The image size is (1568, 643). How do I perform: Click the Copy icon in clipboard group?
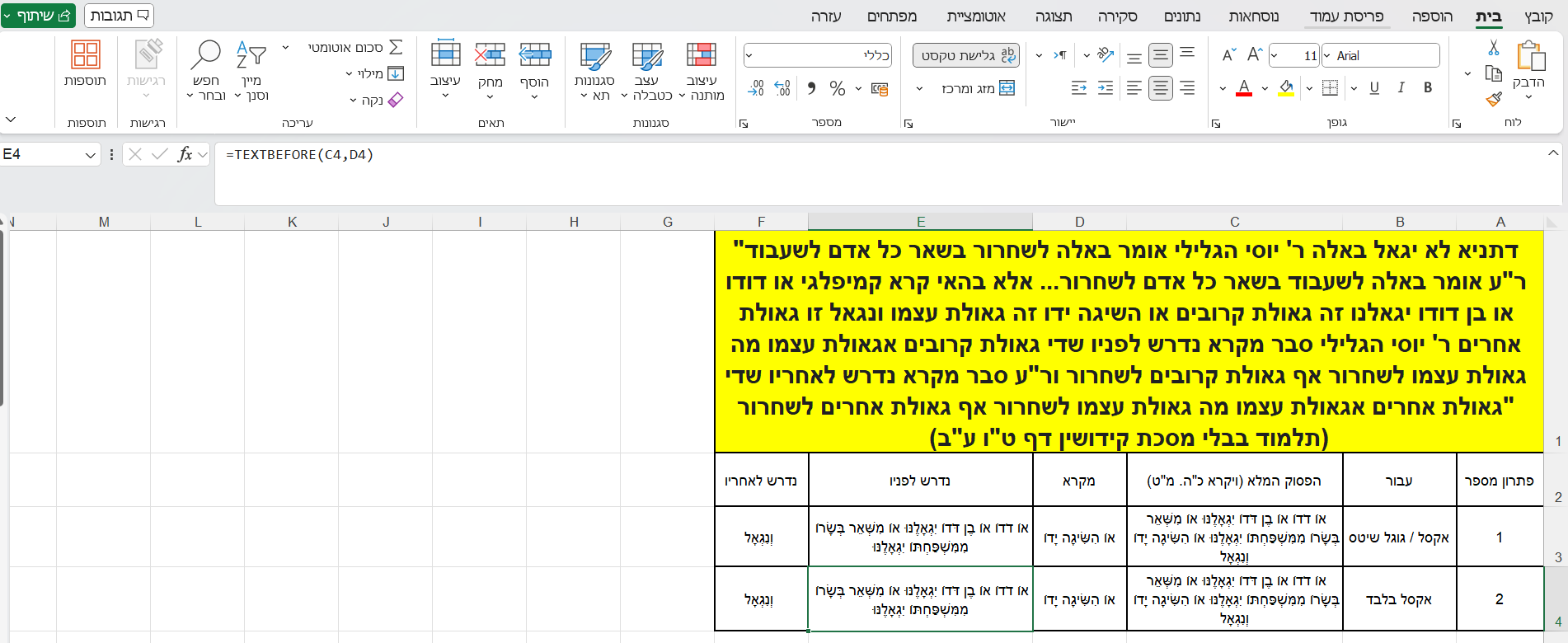(1493, 73)
